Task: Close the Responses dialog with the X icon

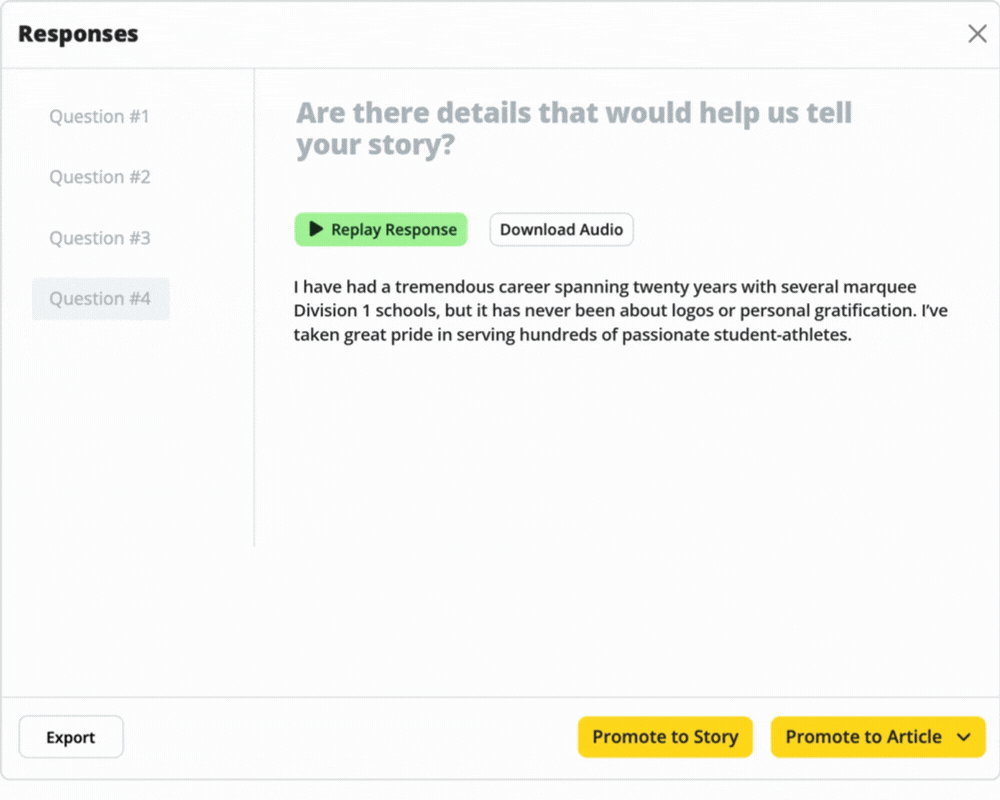Action: (977, 34)
